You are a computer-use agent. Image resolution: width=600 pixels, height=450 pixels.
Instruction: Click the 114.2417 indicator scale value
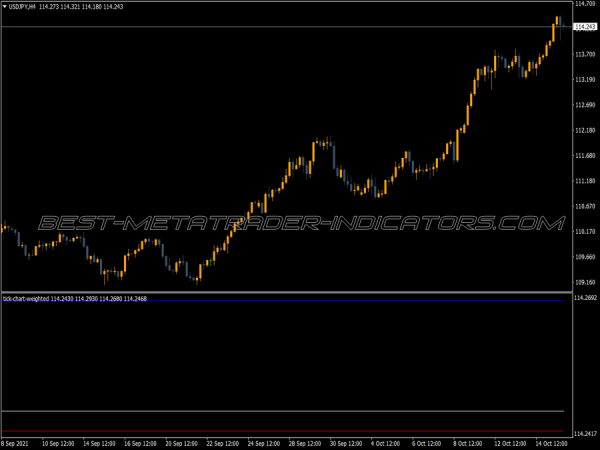point(586,434)
